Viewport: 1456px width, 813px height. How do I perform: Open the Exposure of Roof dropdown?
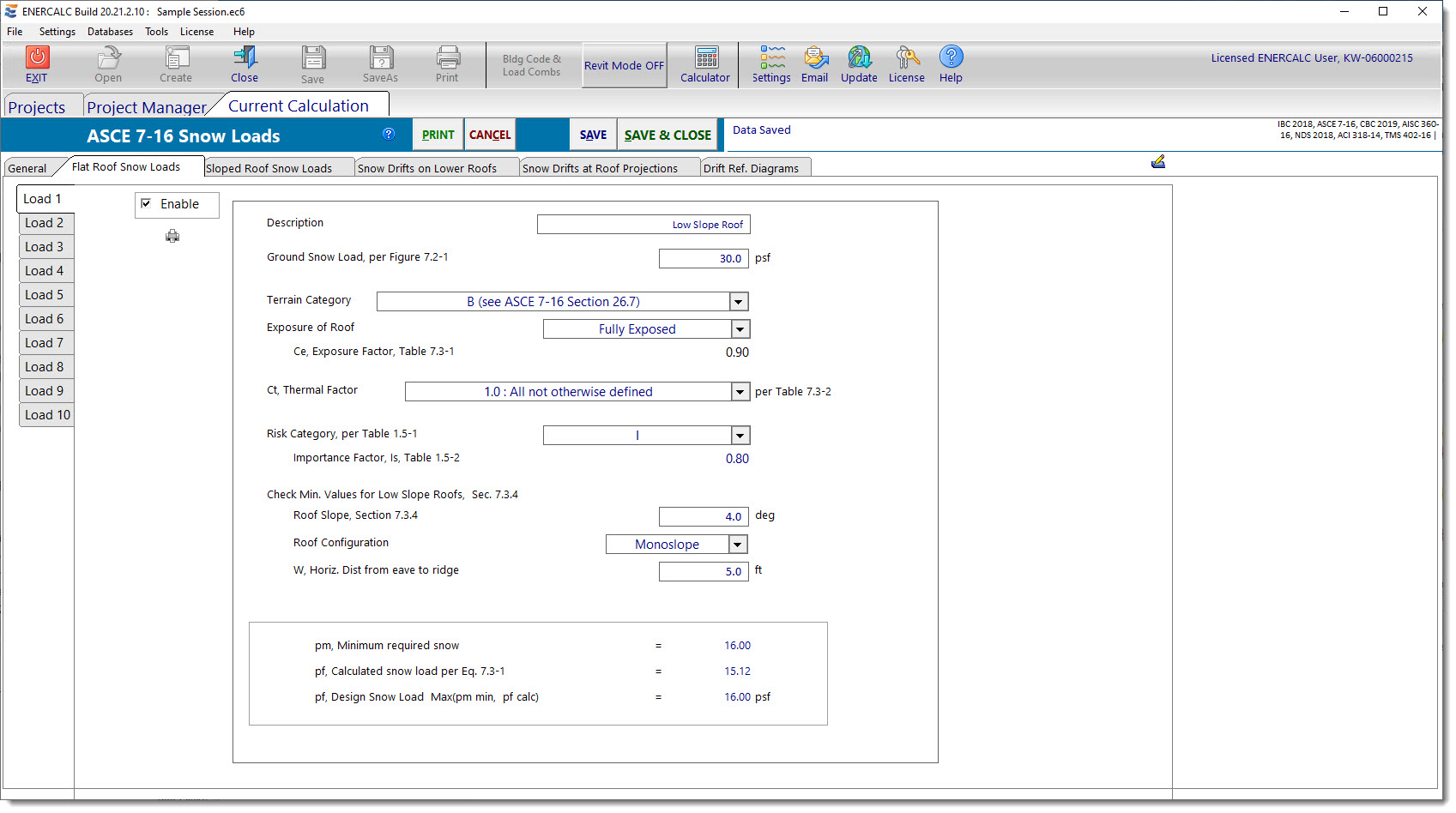point(740,329)
